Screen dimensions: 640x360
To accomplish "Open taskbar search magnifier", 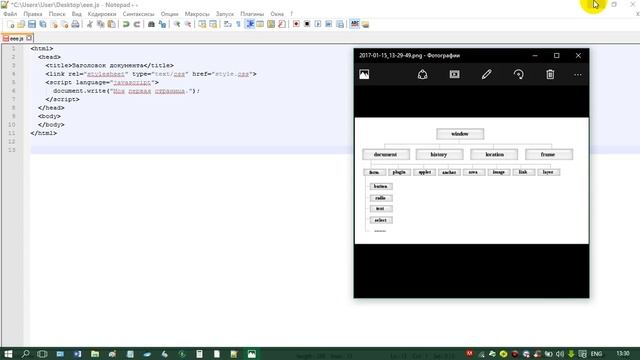I will point(25,354).
